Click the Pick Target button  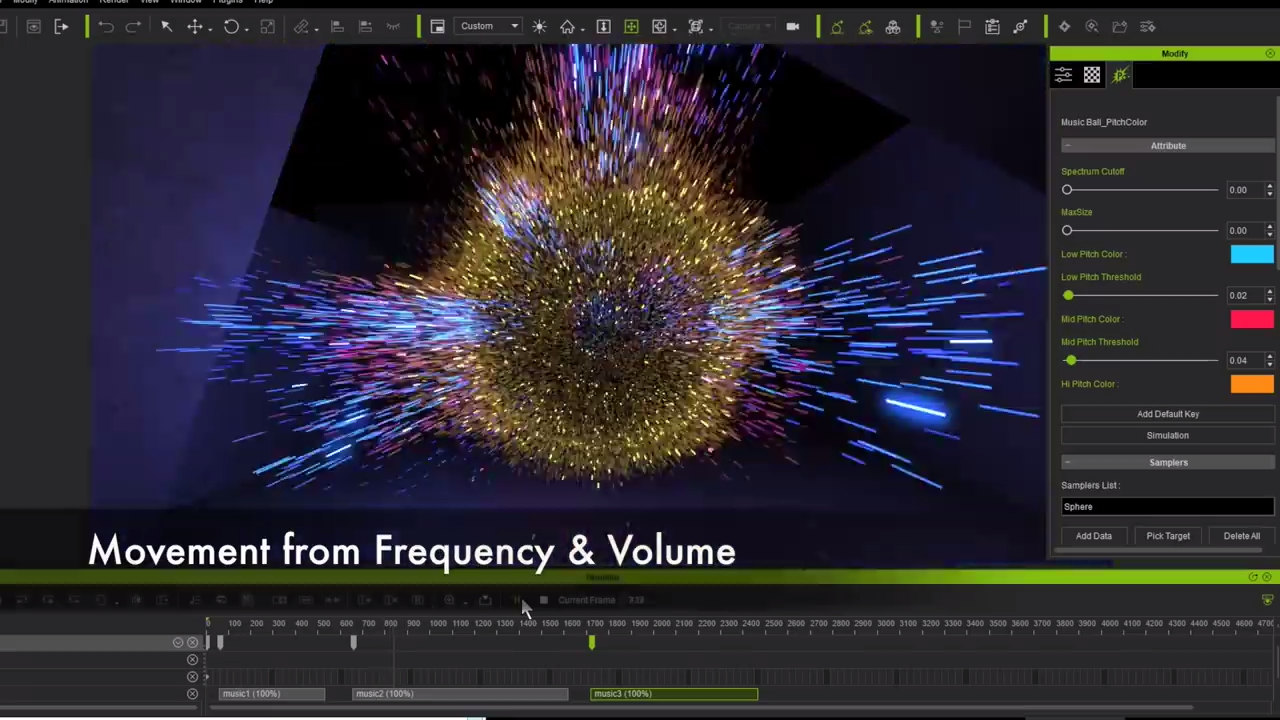pyautogui.click(x=1167, y=536)
